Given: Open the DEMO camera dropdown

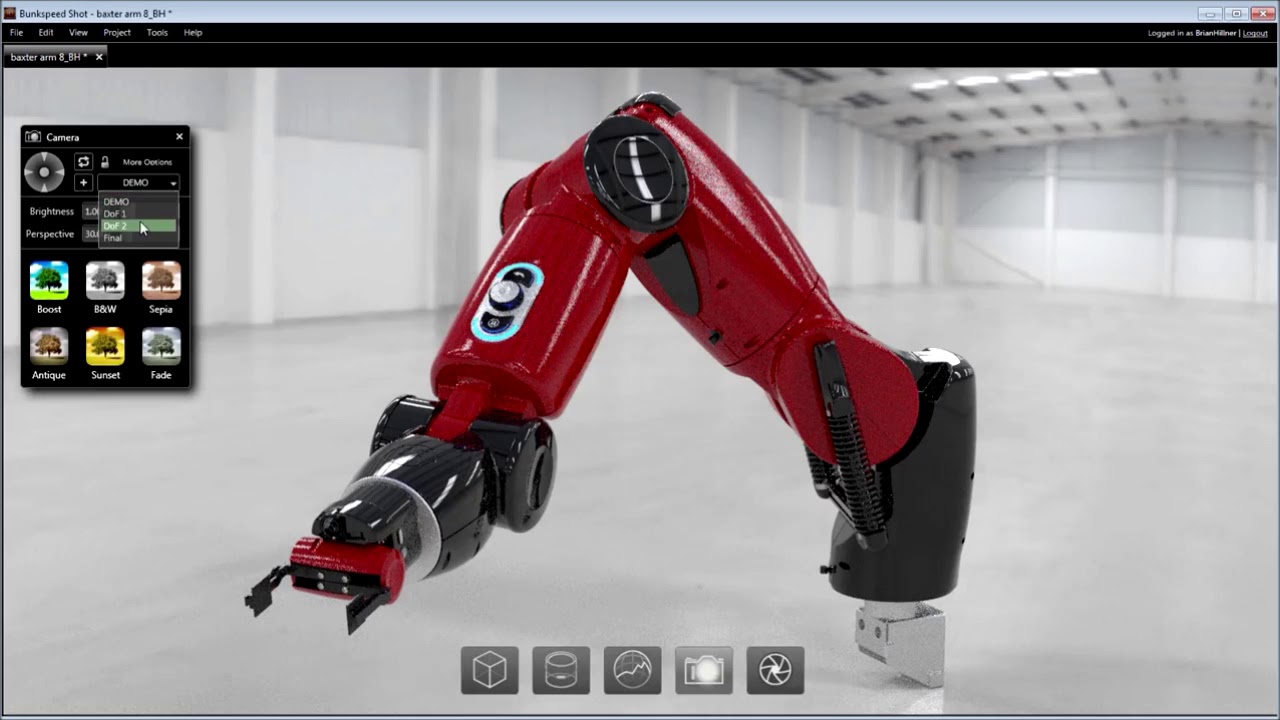Looking at the screenshot, I should click(139, 183).
